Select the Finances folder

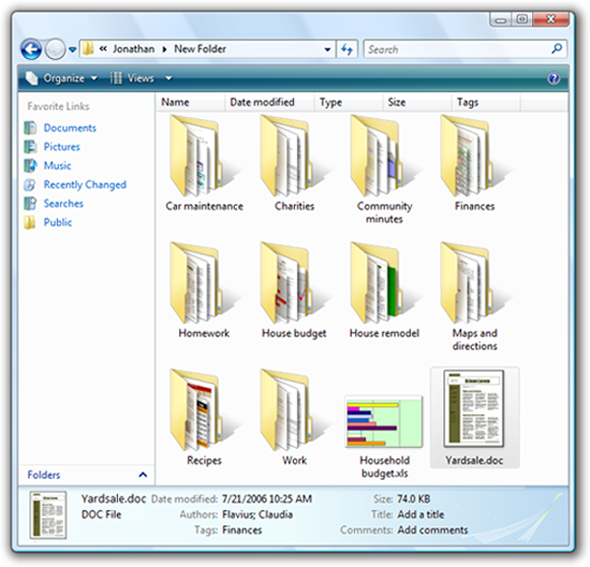[474, 164]
